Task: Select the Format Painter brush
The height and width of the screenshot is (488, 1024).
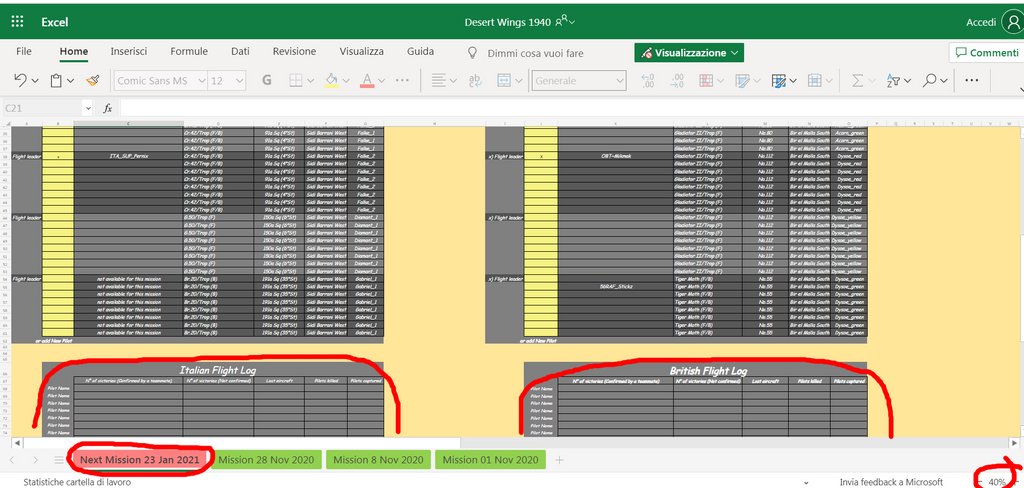Action: coord(92,80)
